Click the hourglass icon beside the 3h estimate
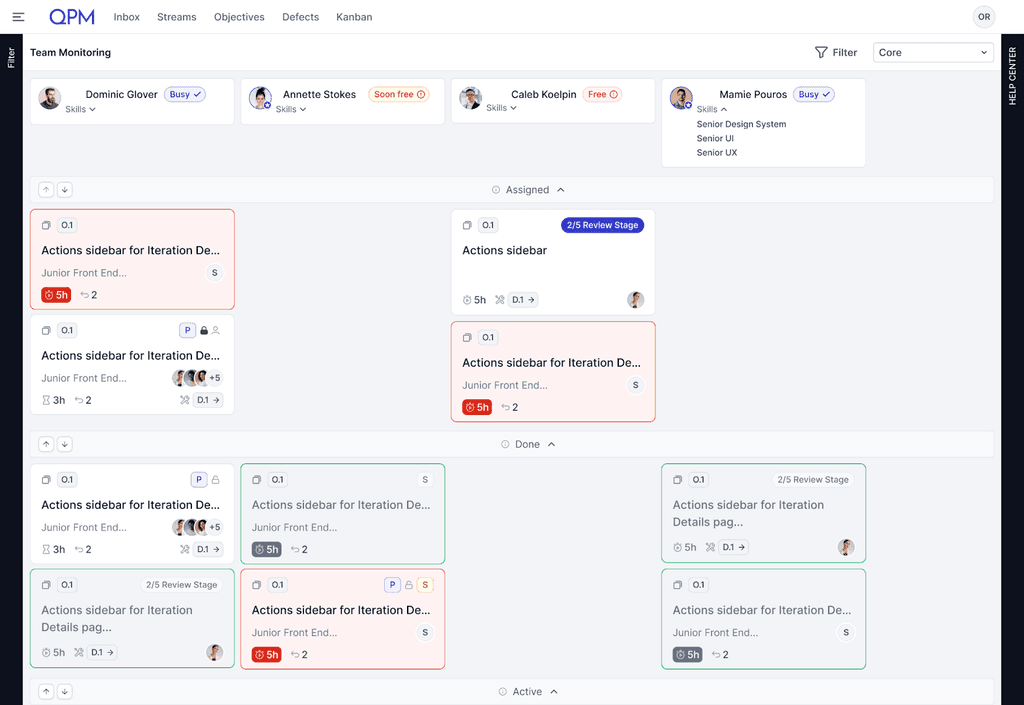Image resolution: width=1024 pixels, height=705 pixels. click(x=47, y=399)
